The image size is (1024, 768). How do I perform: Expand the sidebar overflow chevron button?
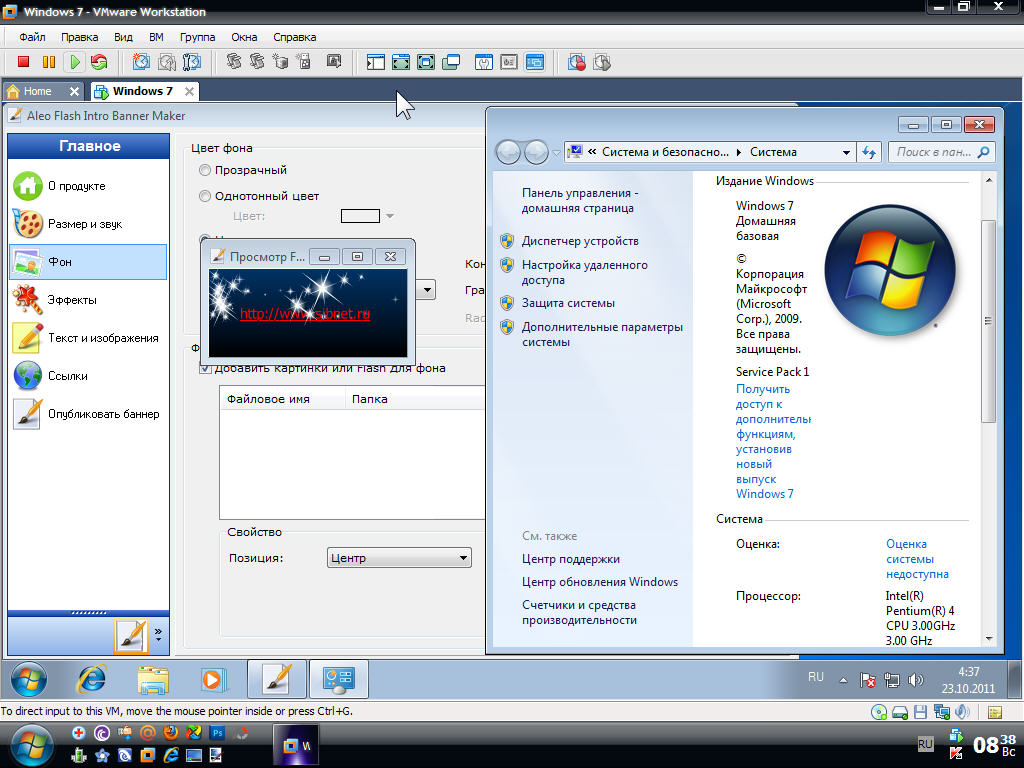[x=158, y=635]
